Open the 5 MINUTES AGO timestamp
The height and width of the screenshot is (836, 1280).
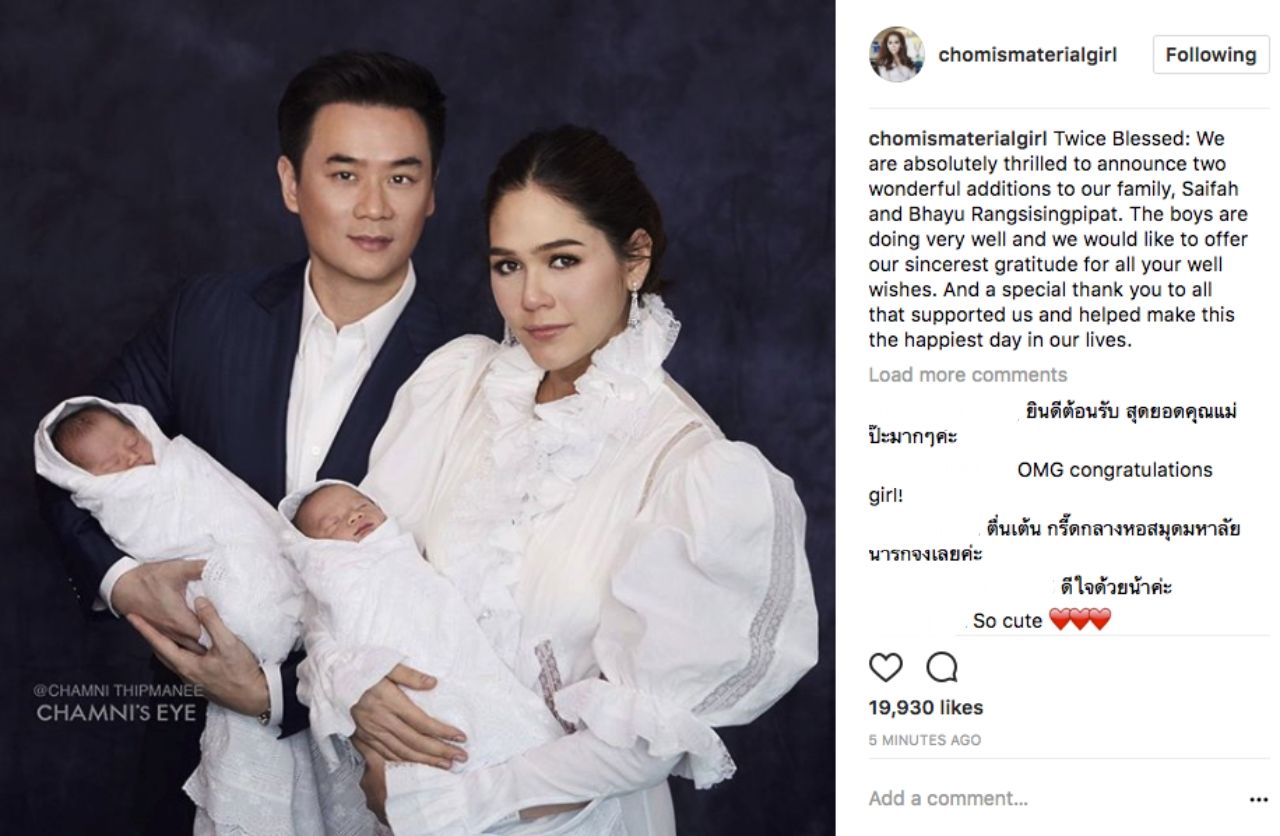(x=924, y=741)
